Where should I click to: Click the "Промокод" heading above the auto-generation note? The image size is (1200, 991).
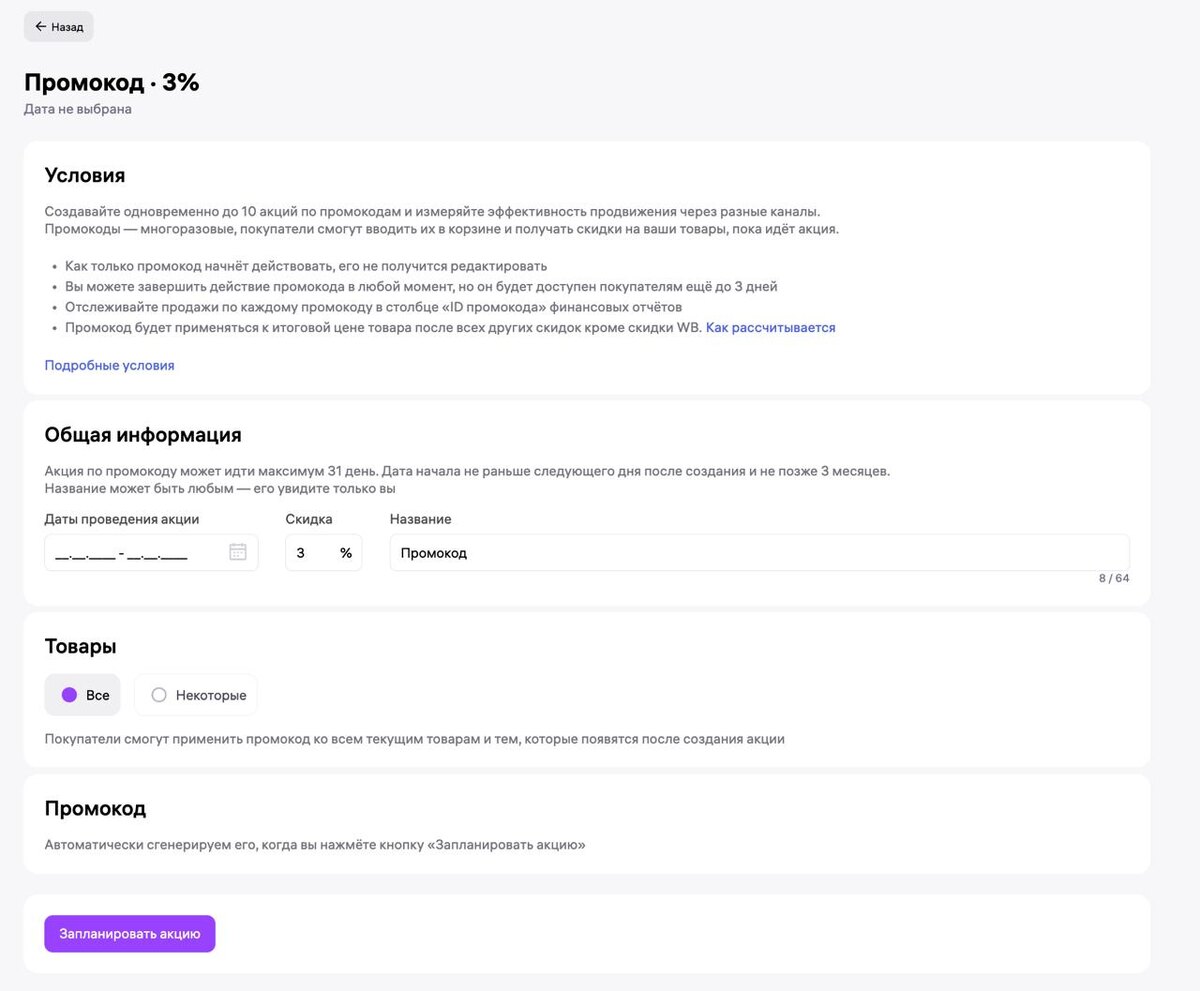click(x=95, y=808)
